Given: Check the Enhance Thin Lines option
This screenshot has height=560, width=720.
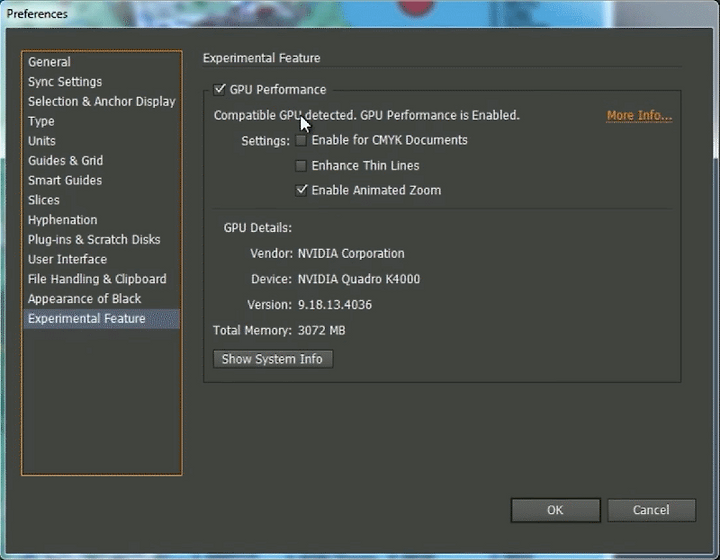Looking at the screenshot, I should click(x=301, y=165).
